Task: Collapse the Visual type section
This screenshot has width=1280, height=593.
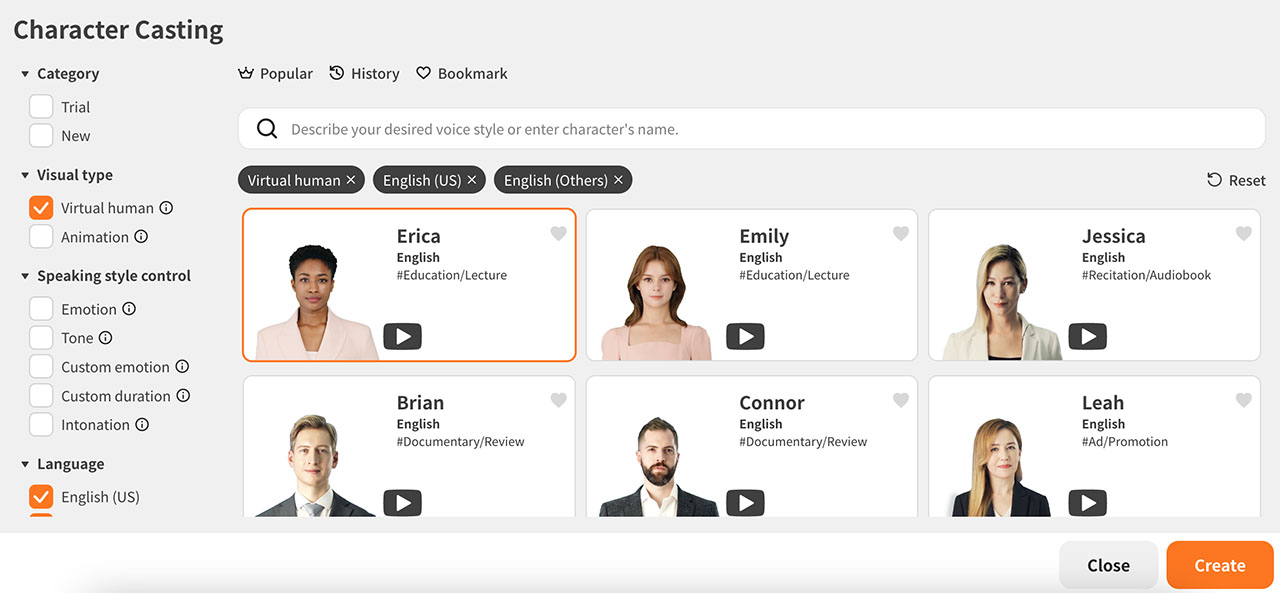Action: 25,175
